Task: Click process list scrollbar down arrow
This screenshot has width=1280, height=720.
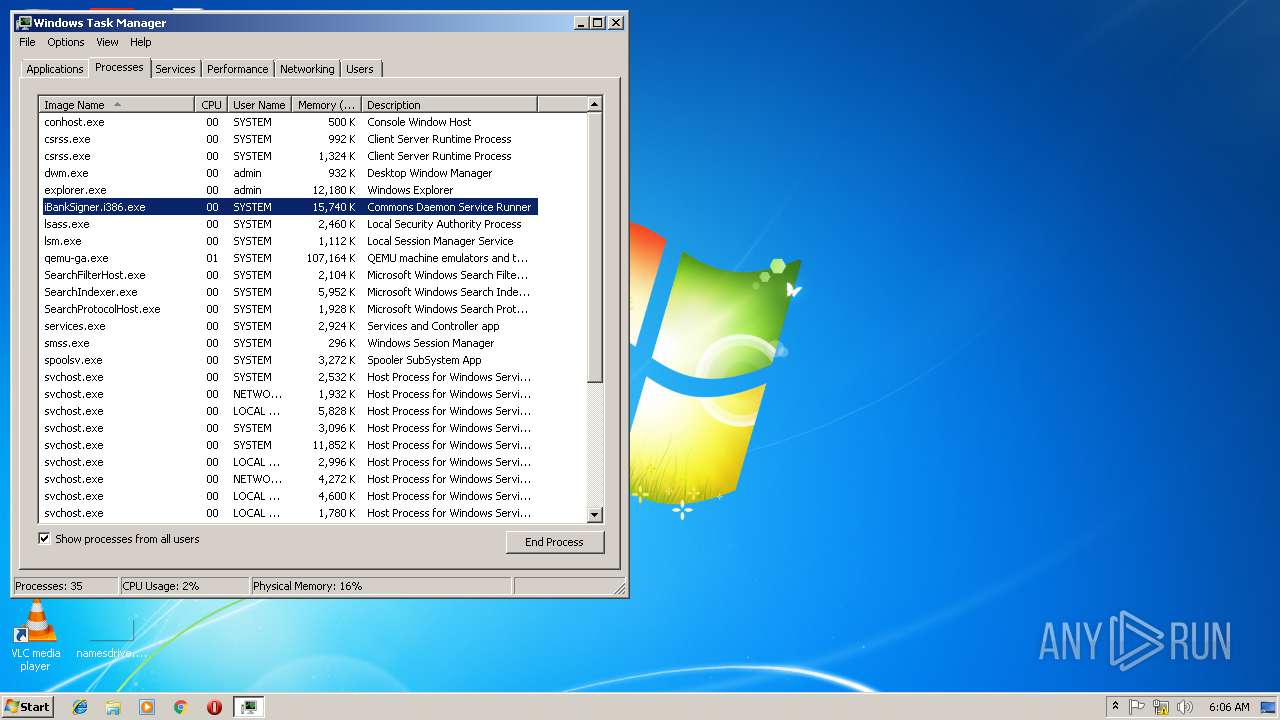Action: point(595,515)
